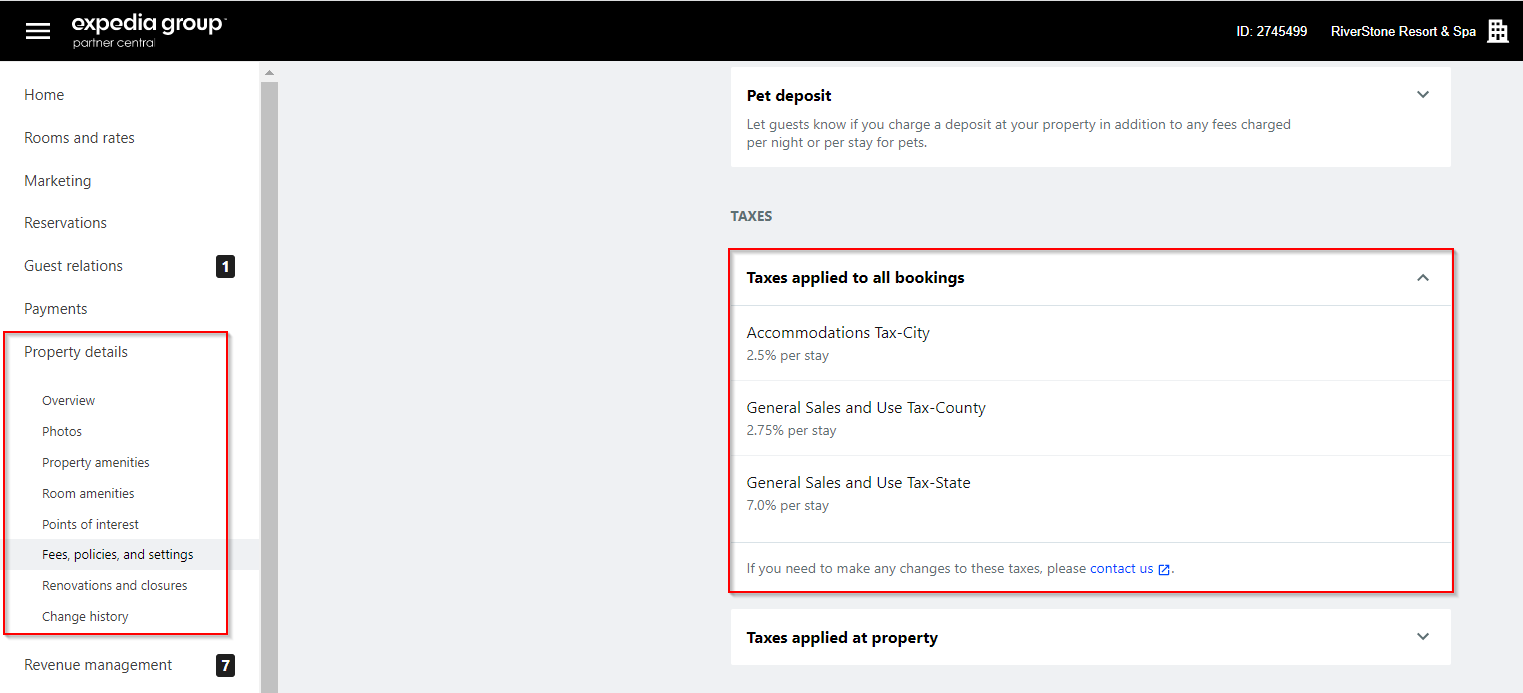Open the Photos subpage
1523x693 pixels.
tap(62, 432)
